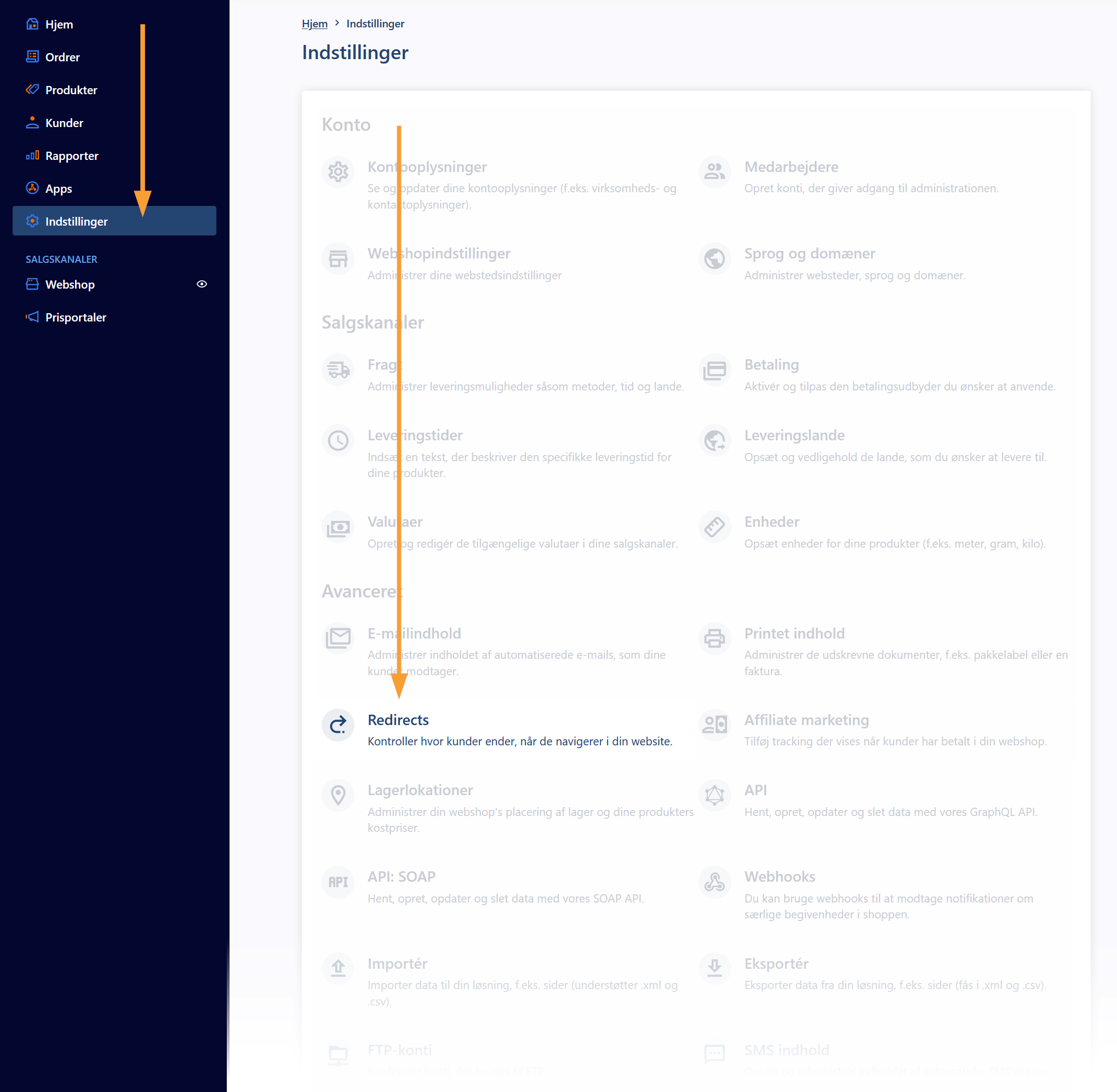
Task: Click the API GraphQL icon
Action: pos(714,795)
